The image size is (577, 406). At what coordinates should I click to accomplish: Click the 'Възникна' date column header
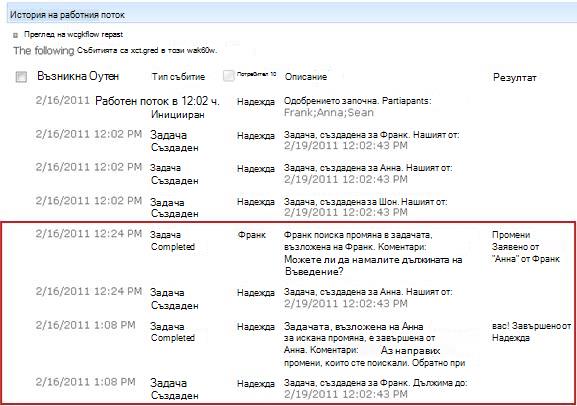(78, 76)
